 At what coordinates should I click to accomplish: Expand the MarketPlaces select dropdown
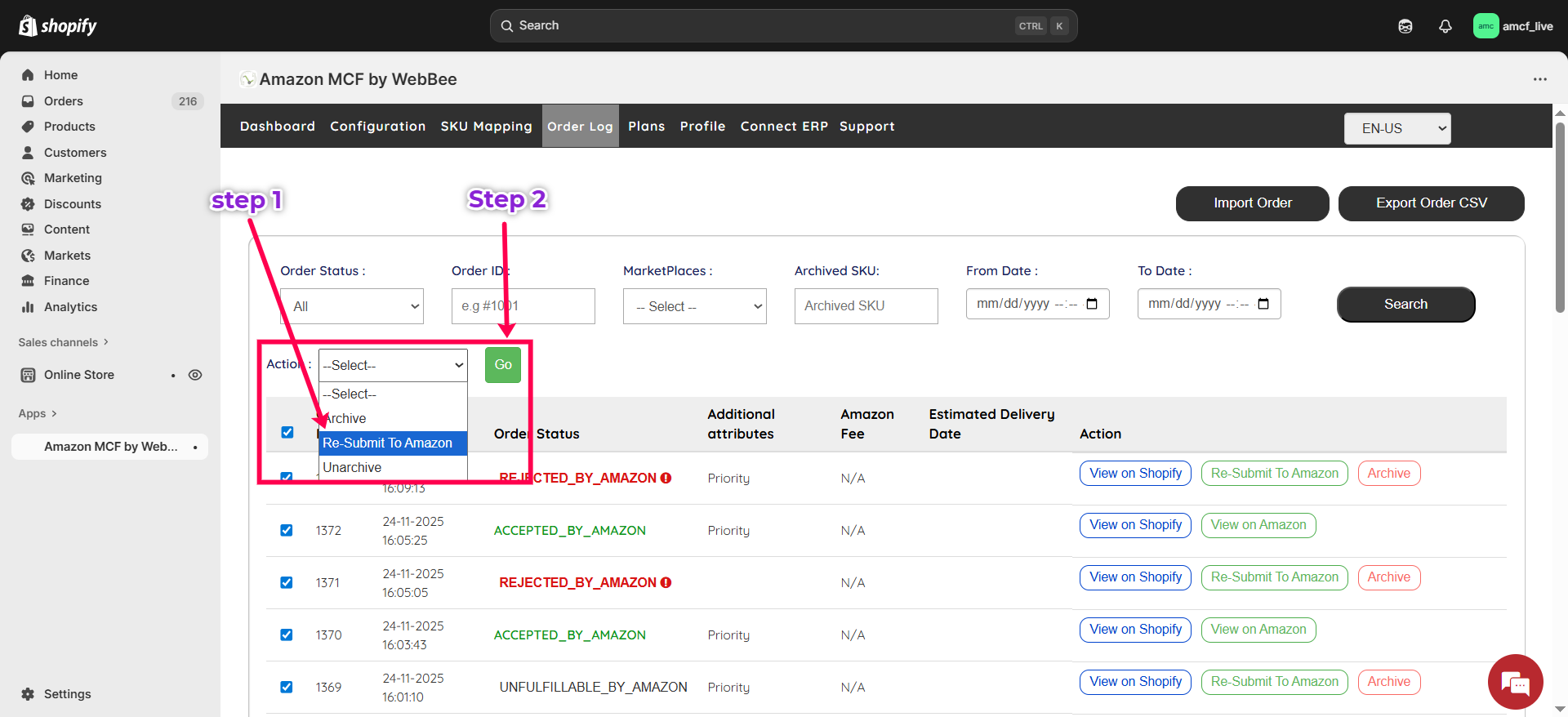[x=694, y=306]
